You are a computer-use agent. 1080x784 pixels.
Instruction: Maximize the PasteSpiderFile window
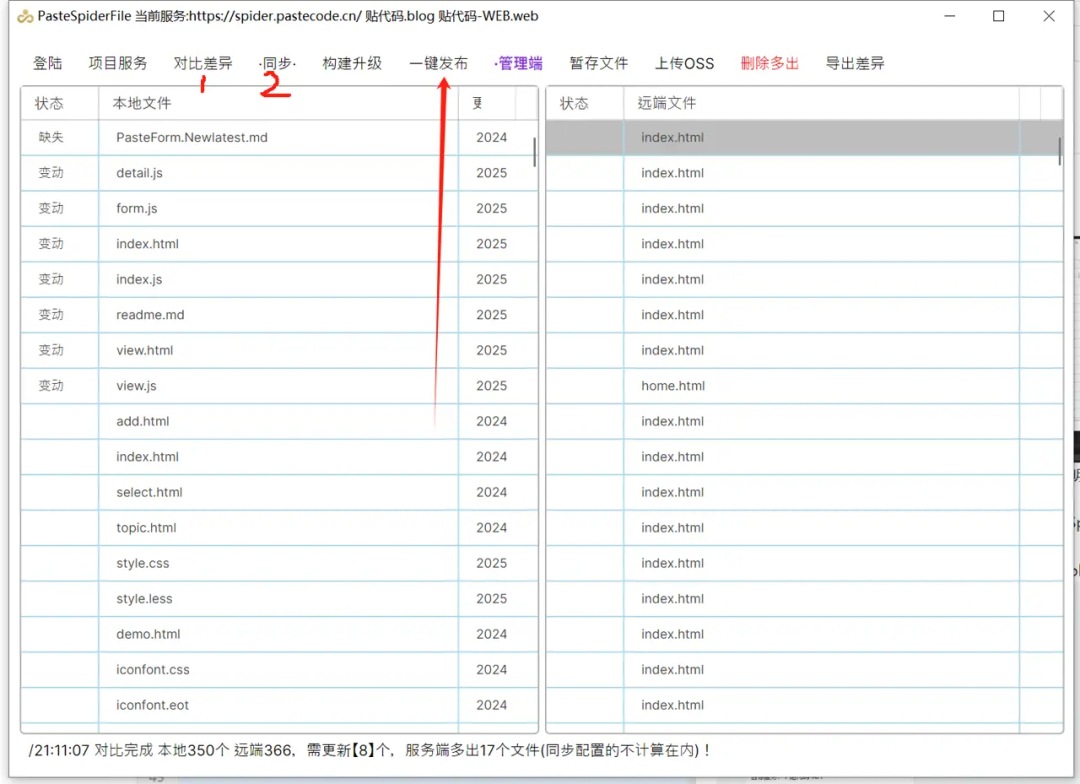tap(999, 16)
